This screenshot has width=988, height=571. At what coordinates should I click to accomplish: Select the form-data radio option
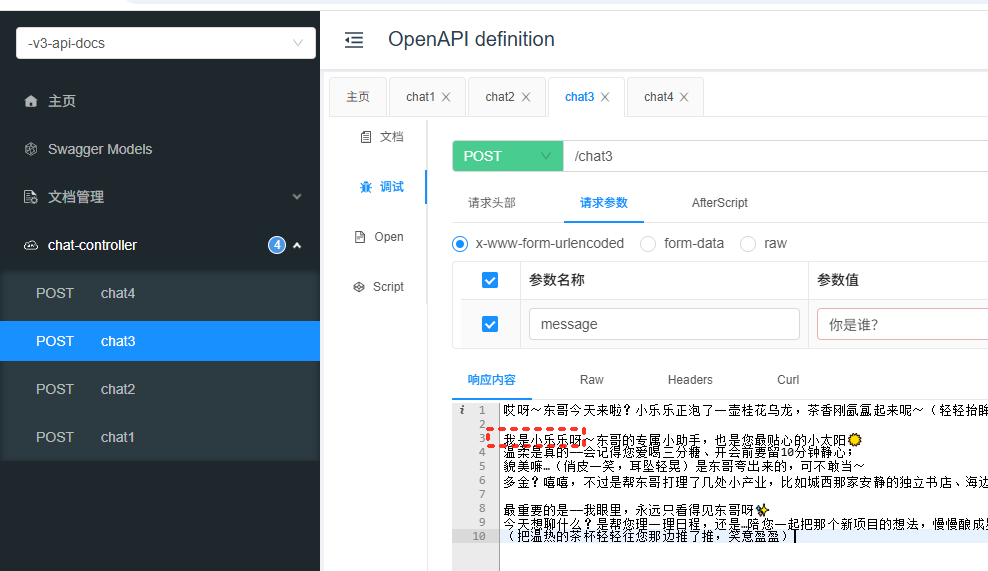pos(648,243)
